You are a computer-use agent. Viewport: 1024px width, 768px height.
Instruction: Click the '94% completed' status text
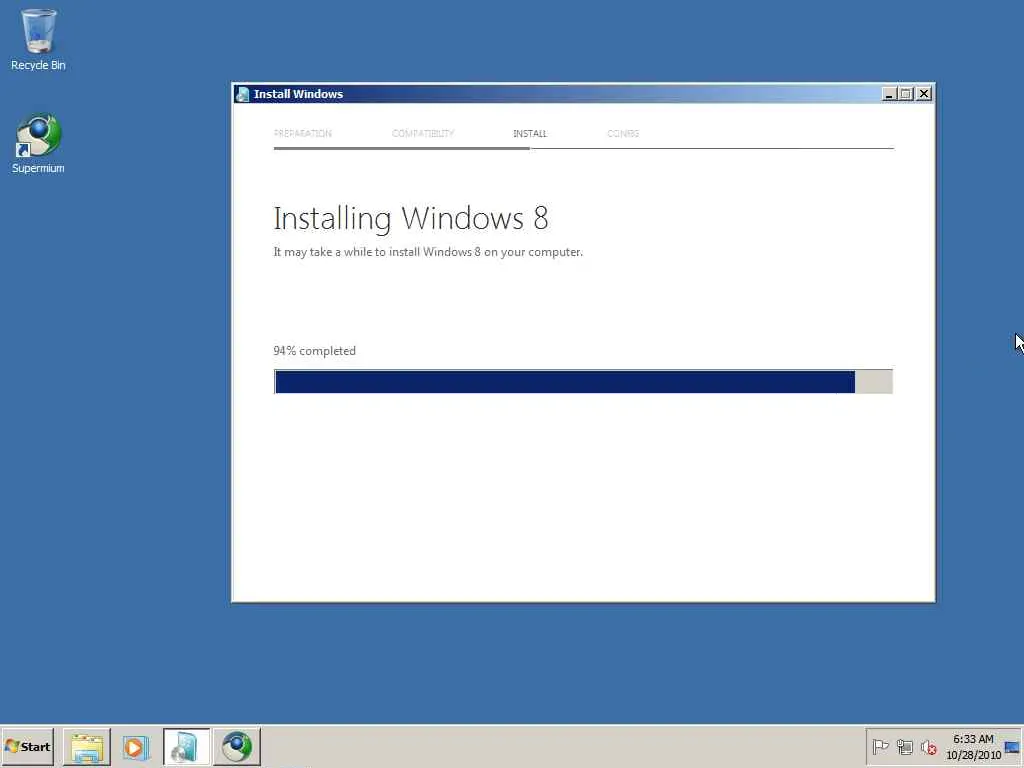tap(314, 351)
